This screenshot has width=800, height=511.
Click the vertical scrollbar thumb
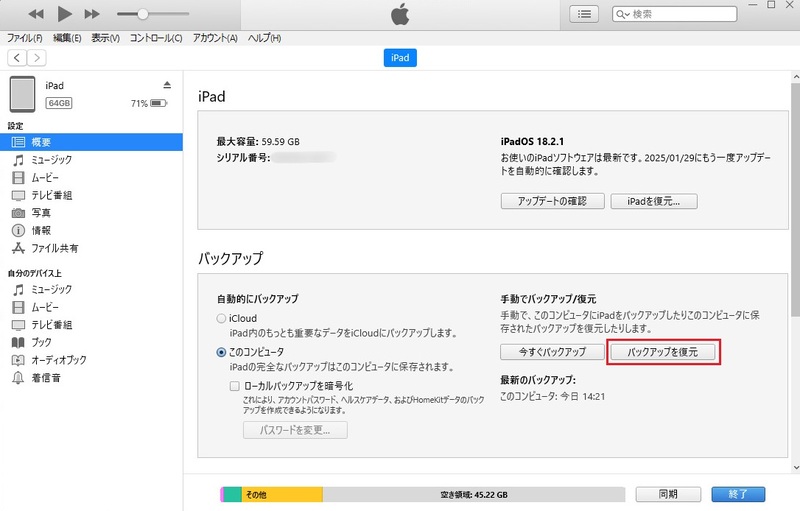pyautogui.click(x=795, y=199)
